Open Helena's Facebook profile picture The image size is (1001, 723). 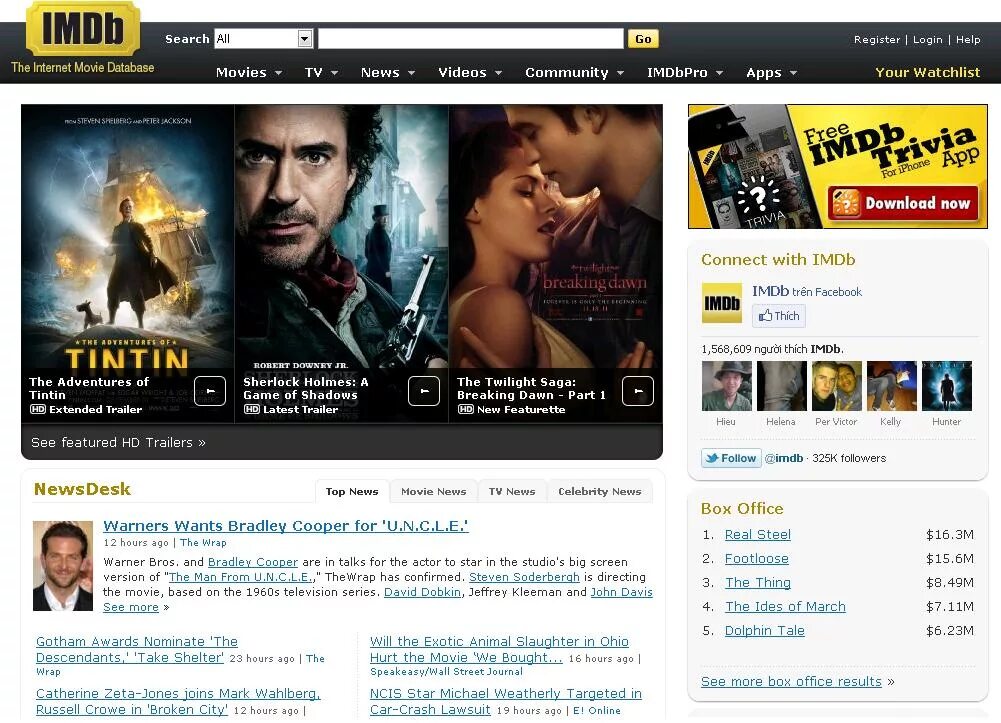point(781,386)
